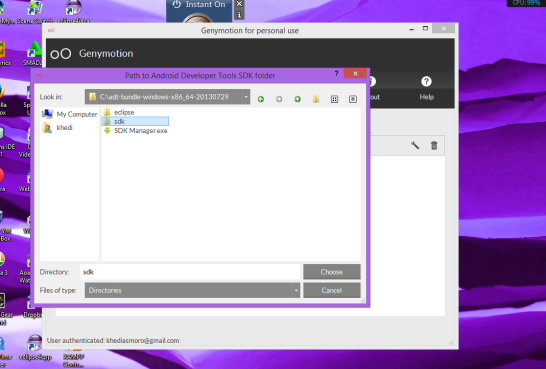Select the sdk folder

(135, 121)
